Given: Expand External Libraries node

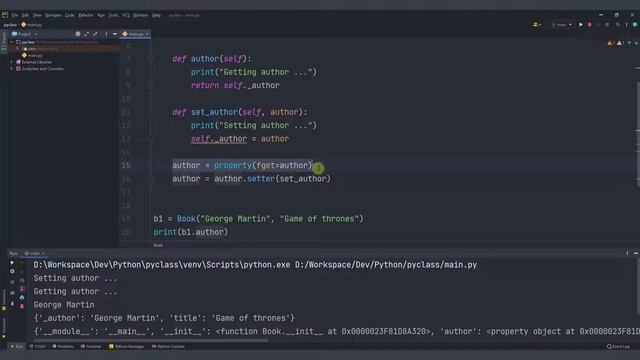Looking at the screenshot, I should 12,62.
